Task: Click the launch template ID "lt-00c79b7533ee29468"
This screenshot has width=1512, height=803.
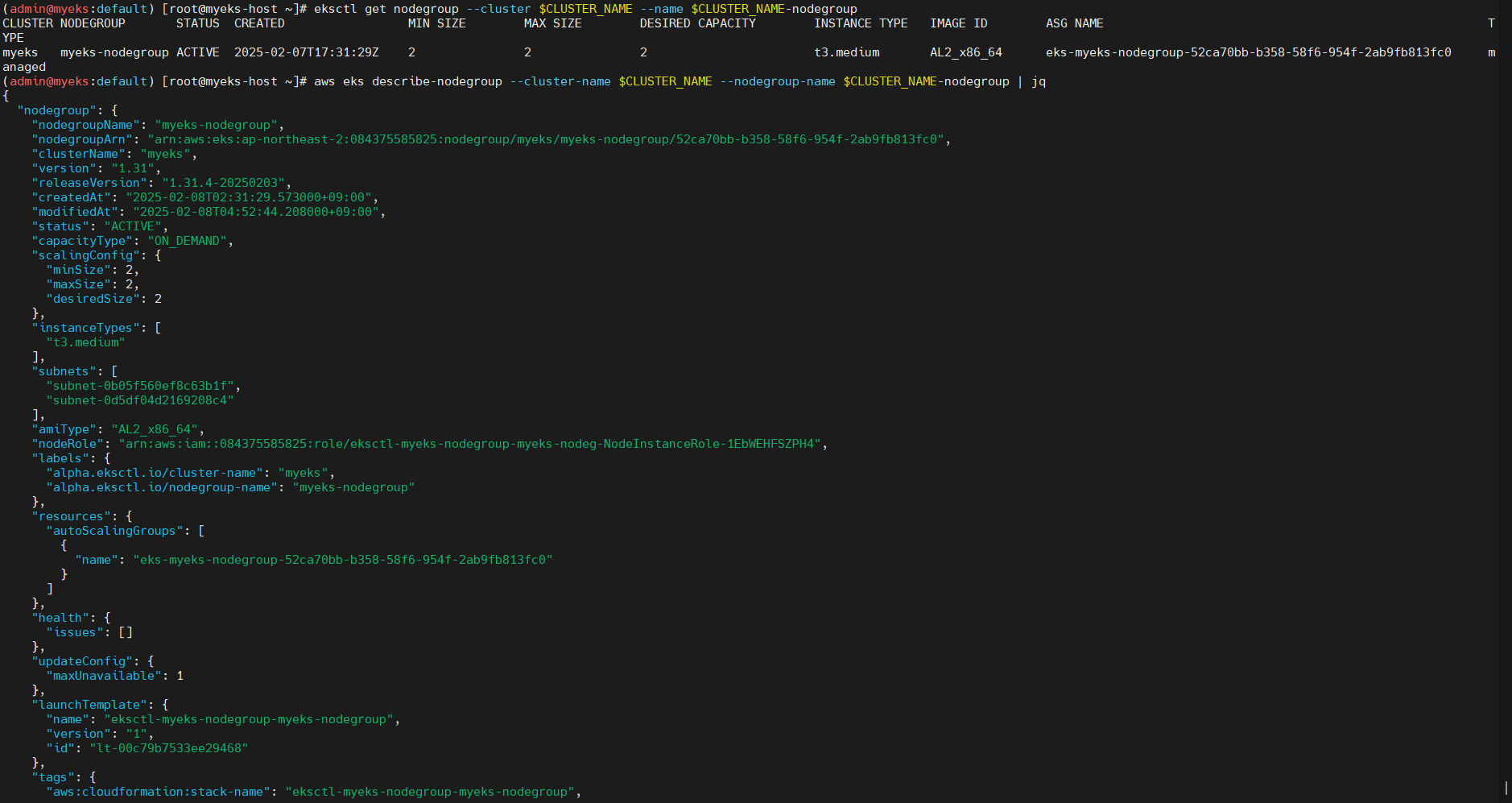Action: pyautogui.click(x=169, y=748)
